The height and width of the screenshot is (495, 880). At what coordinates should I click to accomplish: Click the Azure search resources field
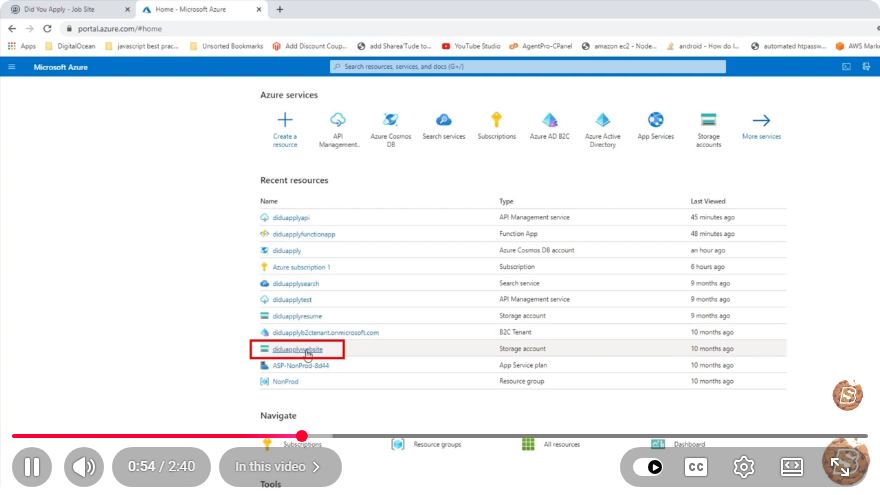(528, 67)
